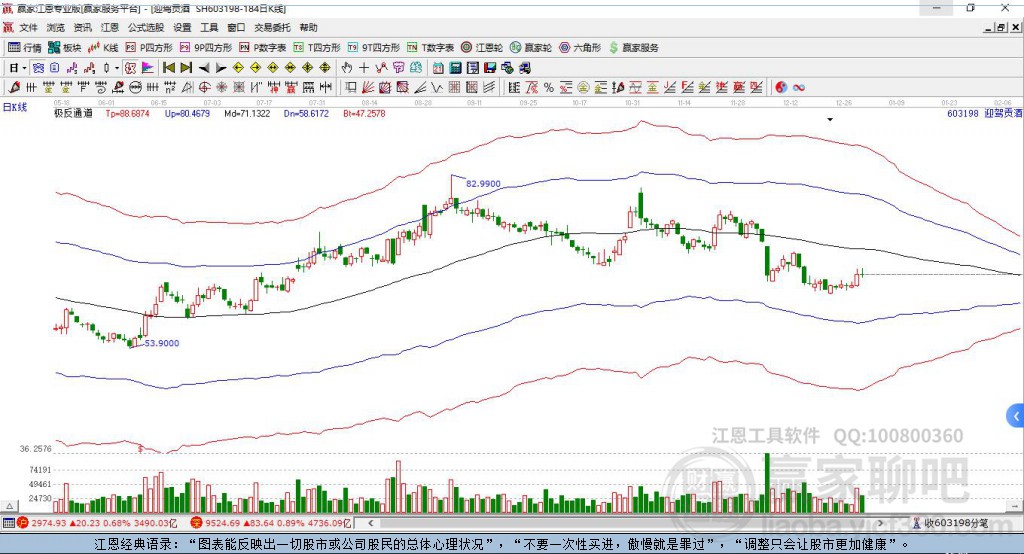Click the up triangle at volume panel corner
Screen dimensions: 1024x554
(x=9, y=506)
